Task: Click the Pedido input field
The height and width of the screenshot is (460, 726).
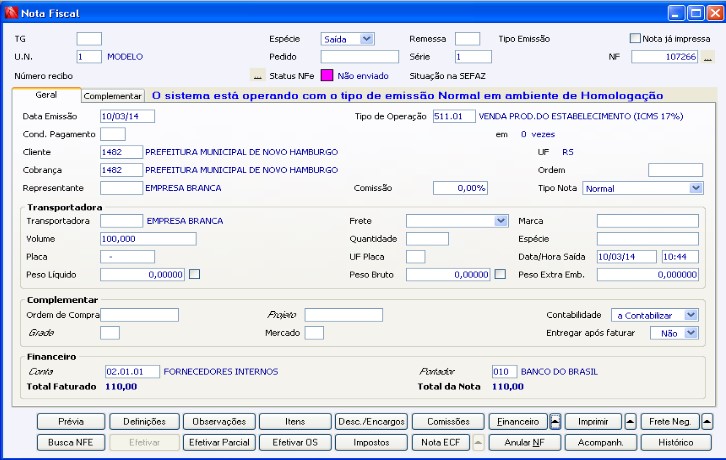Action: click(x=360, y=57)
